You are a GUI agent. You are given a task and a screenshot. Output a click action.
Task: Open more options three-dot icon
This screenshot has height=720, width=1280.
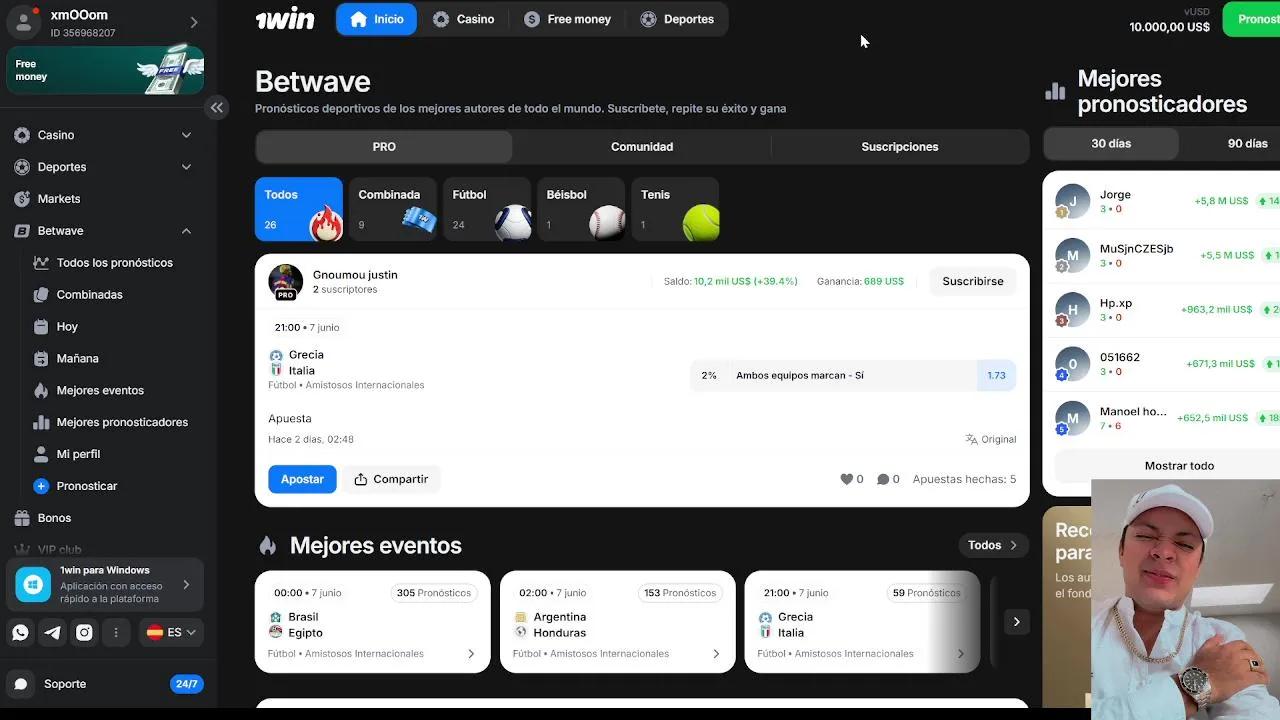pos(116,632)
